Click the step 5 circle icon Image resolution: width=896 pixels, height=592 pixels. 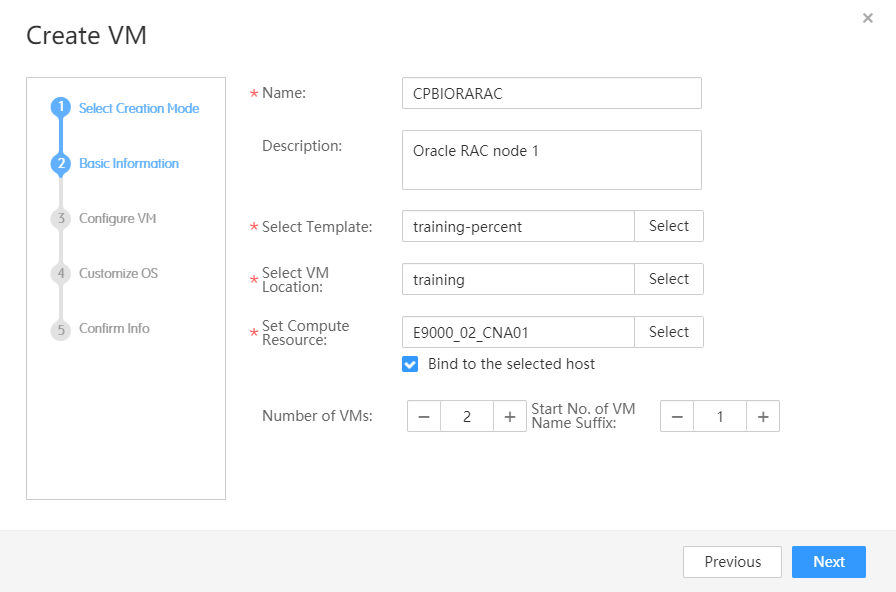[x=61, y=329]
